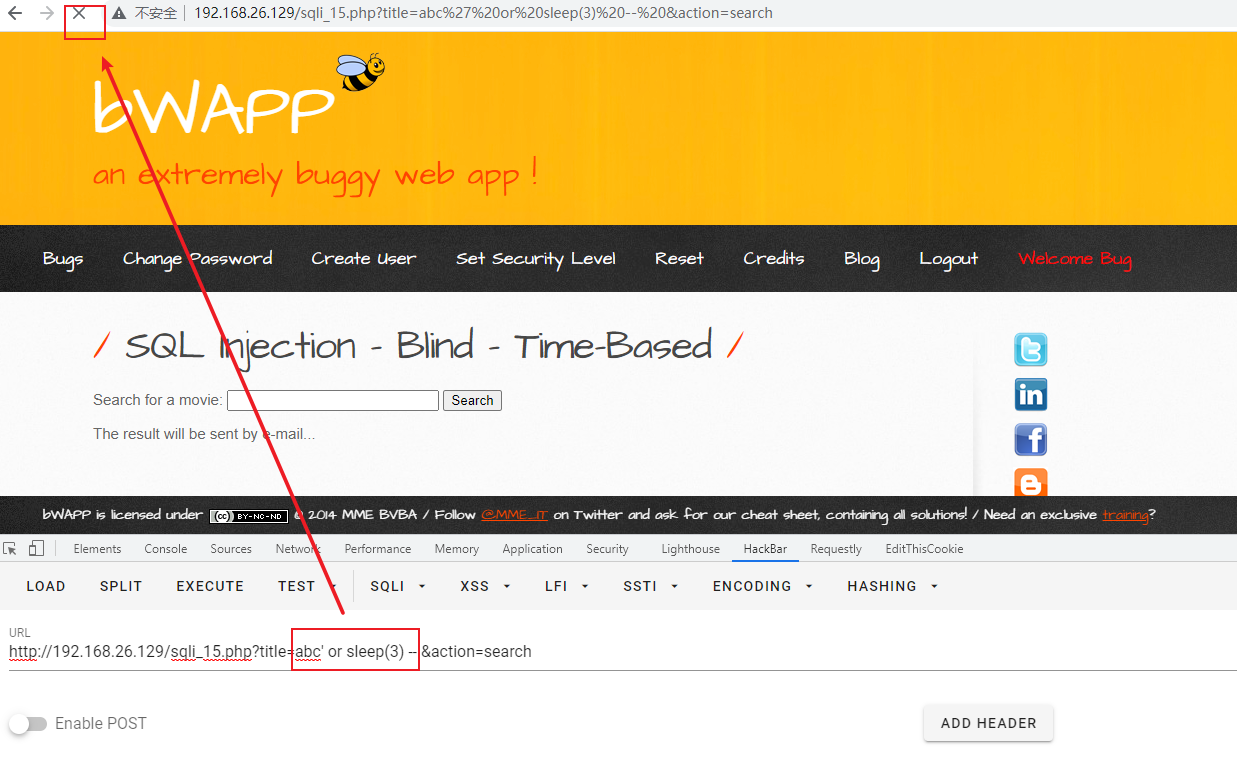Click the browser forward arrow
The height and width of the screenshot is (777, 1237).
(46, 13)
